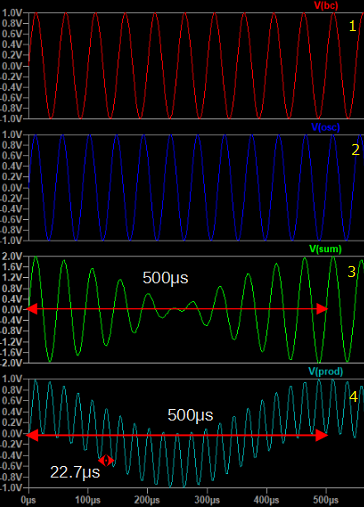
Task: Click the -1.6V vertical axis value
Action: 12,352
